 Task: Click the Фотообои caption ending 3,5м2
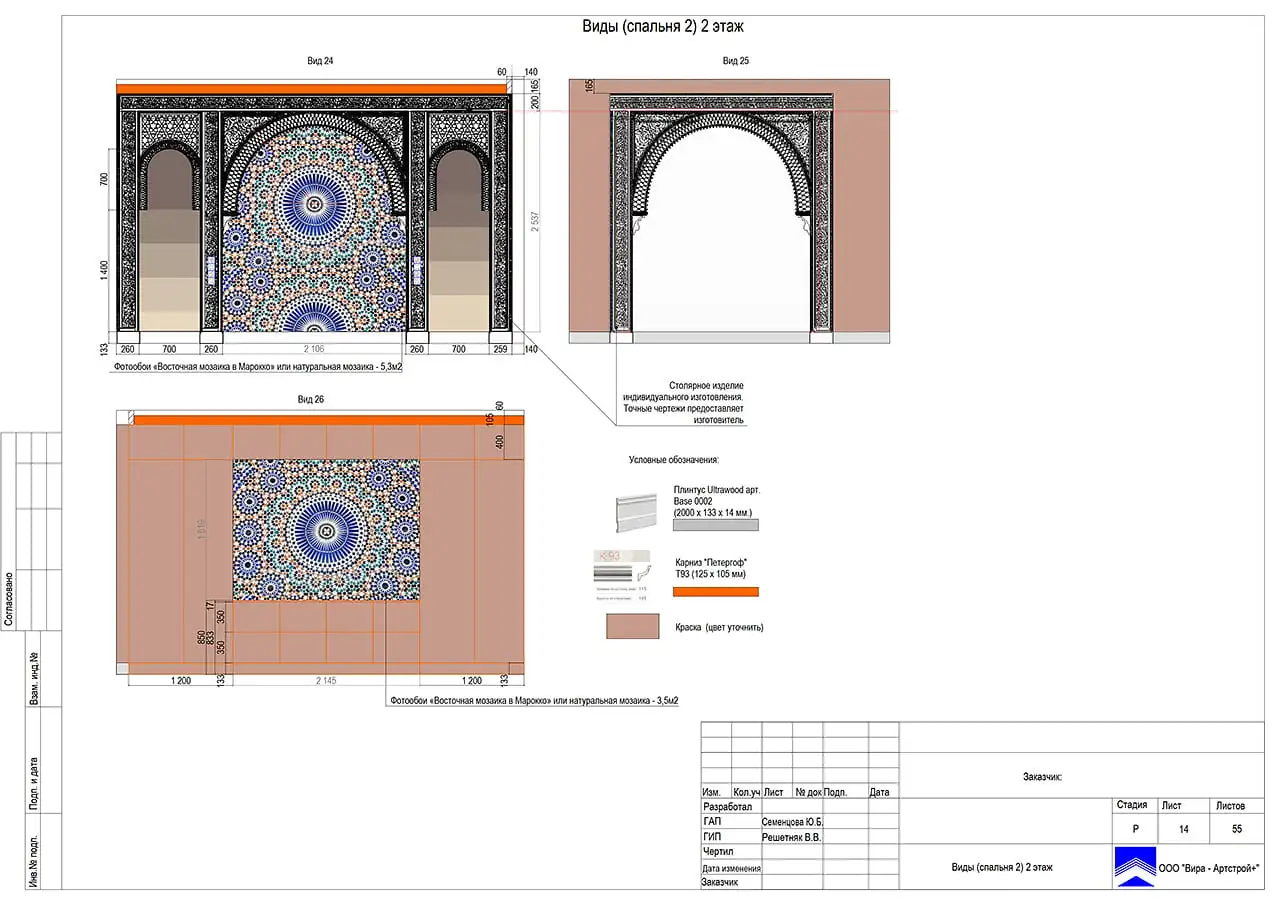pos(534,701)
